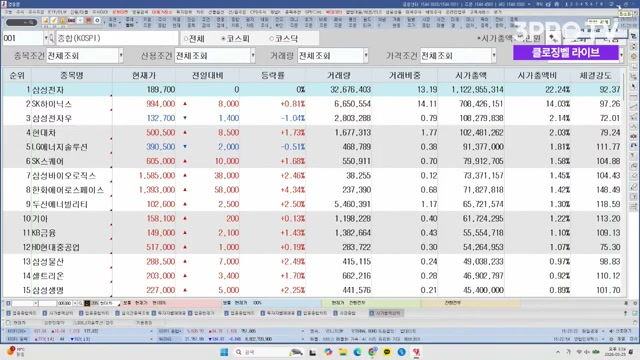
Task: Click the light blue link bar at bottom
Action: point(271,303)
